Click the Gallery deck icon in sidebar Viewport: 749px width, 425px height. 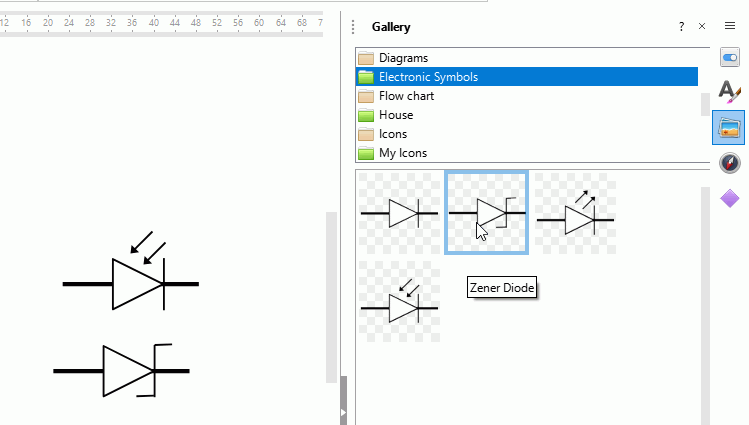tap(729, 129)
